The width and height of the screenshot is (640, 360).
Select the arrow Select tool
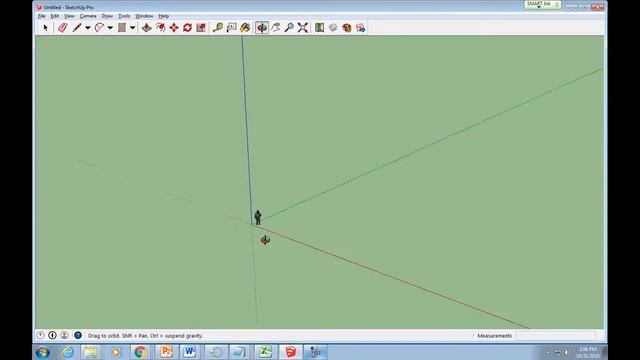45,27
